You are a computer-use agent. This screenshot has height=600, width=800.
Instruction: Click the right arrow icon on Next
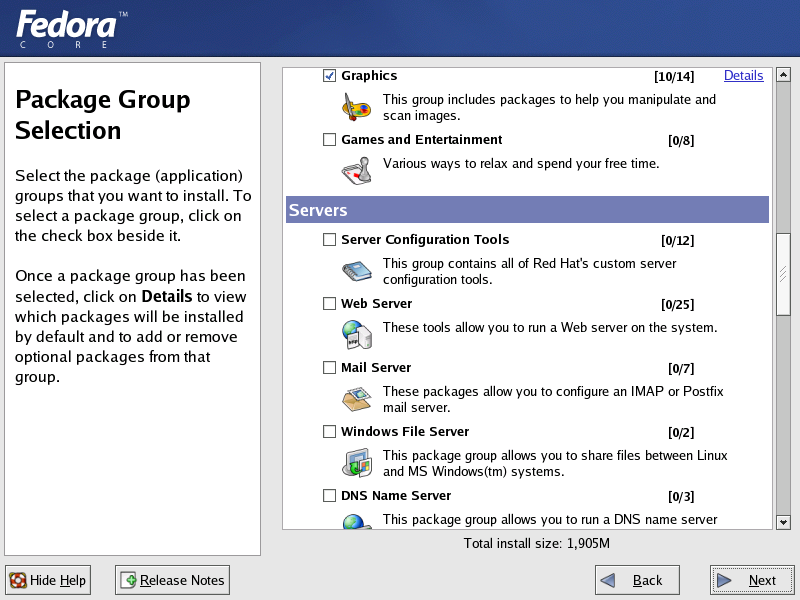coord(724,580)
